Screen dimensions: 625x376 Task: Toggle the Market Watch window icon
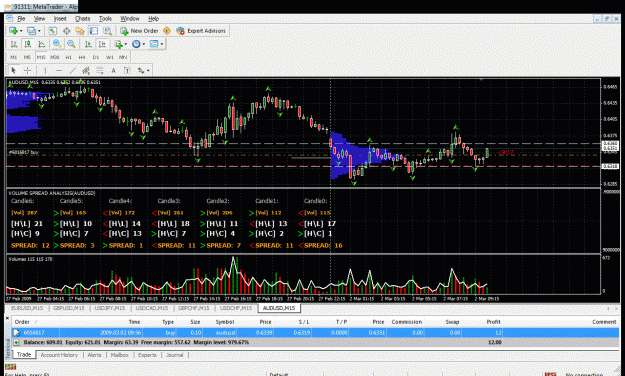pos(53,31)
